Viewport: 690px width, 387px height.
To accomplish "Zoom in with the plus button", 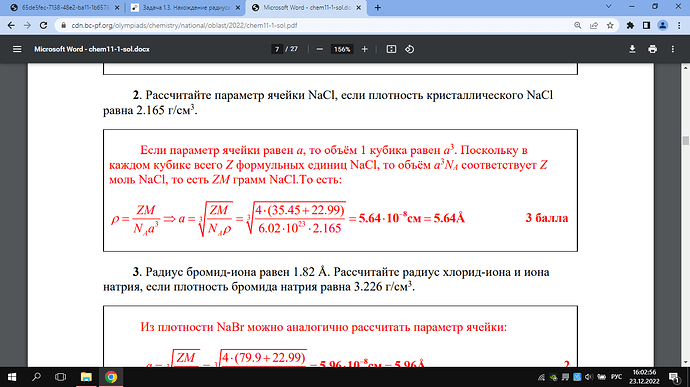I will [364, 49].
